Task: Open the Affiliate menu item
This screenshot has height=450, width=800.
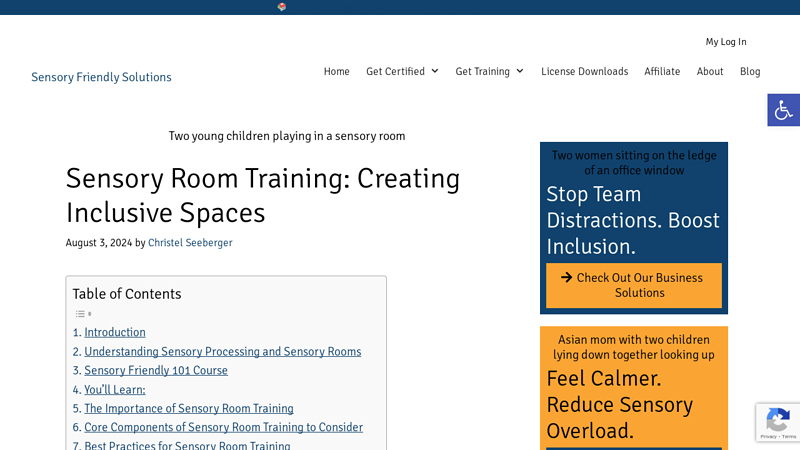Action: [662, 71]
